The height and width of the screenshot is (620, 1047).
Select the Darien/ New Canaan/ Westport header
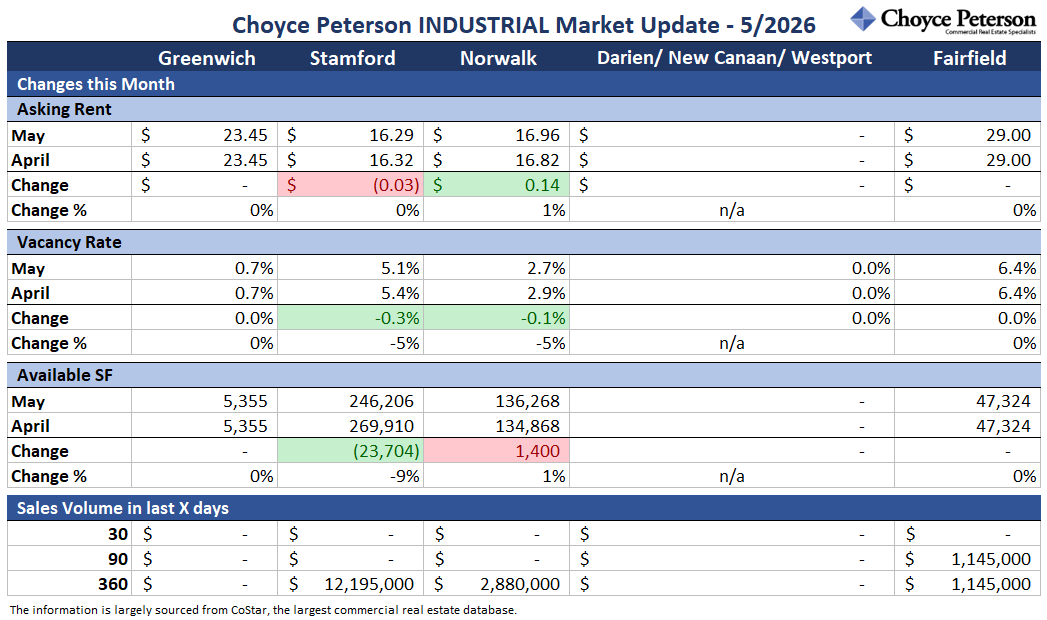[734, 58]
